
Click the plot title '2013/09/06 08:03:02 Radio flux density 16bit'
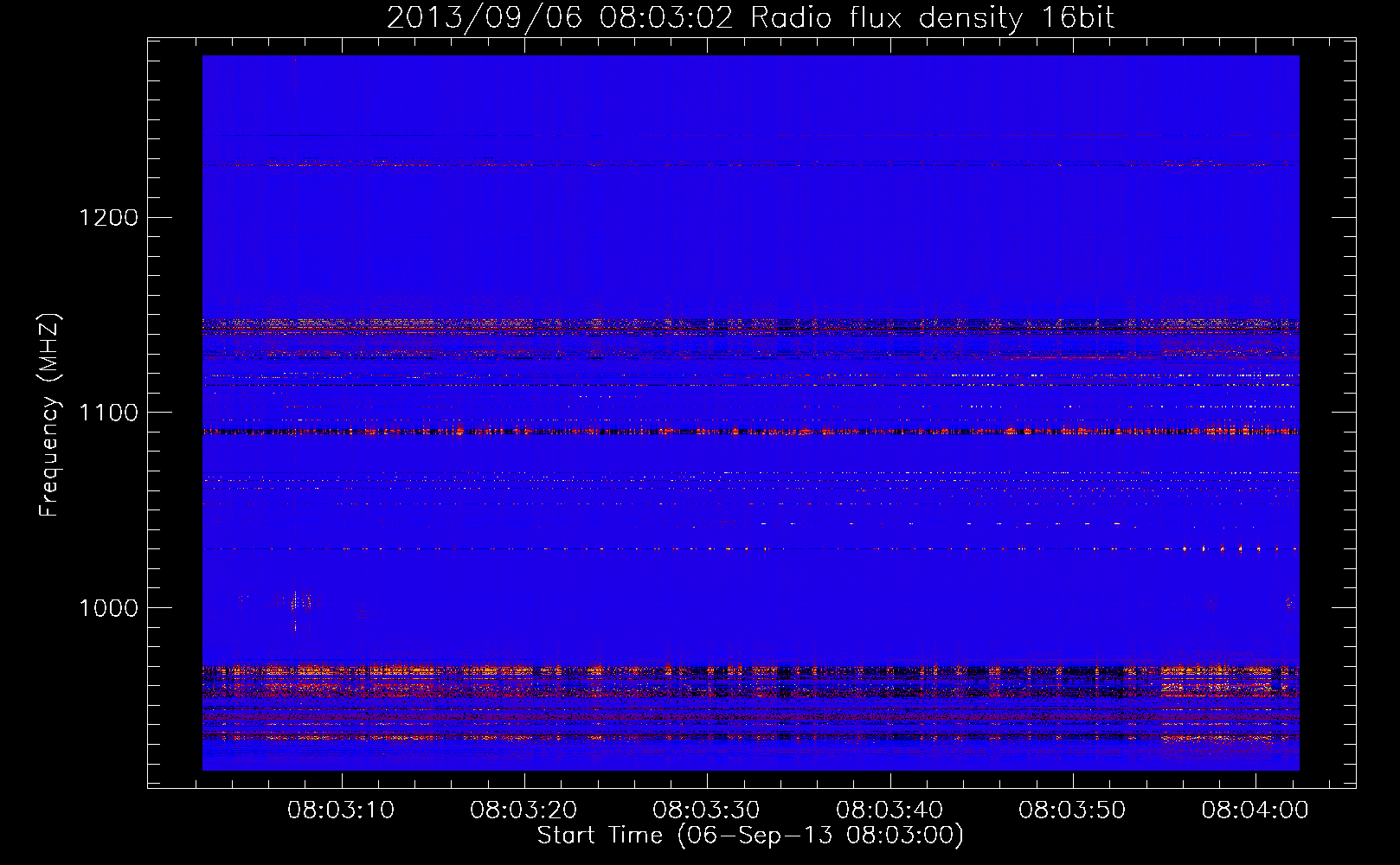tap(750, 18)
